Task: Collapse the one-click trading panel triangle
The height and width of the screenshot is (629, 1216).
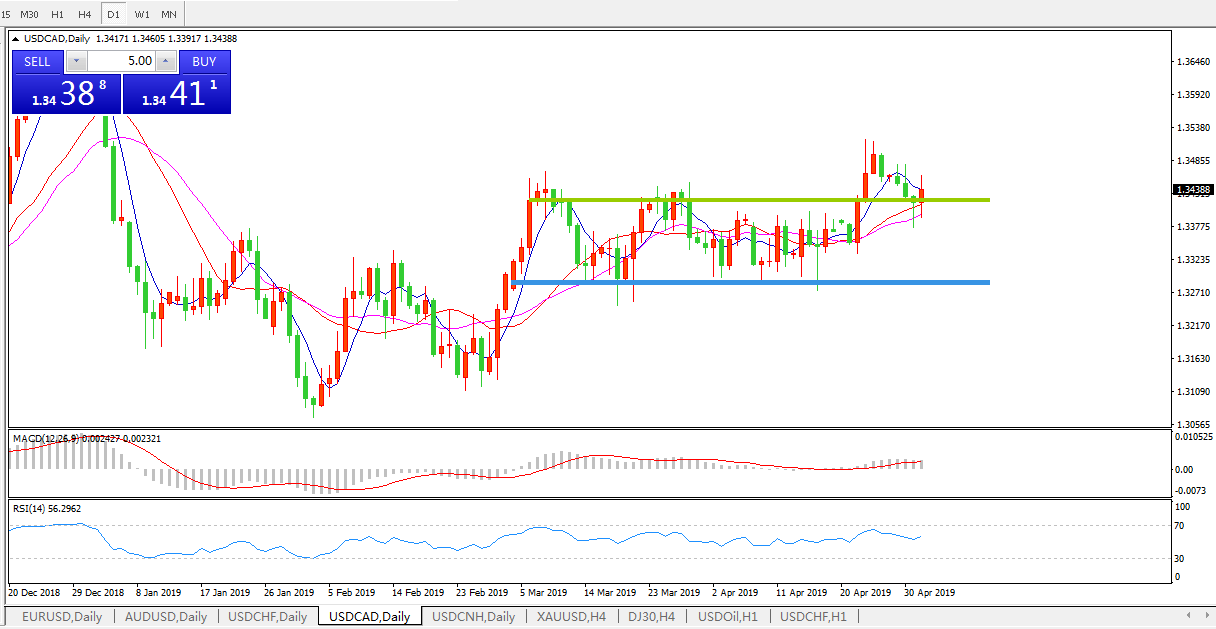Action: (15, 39)
